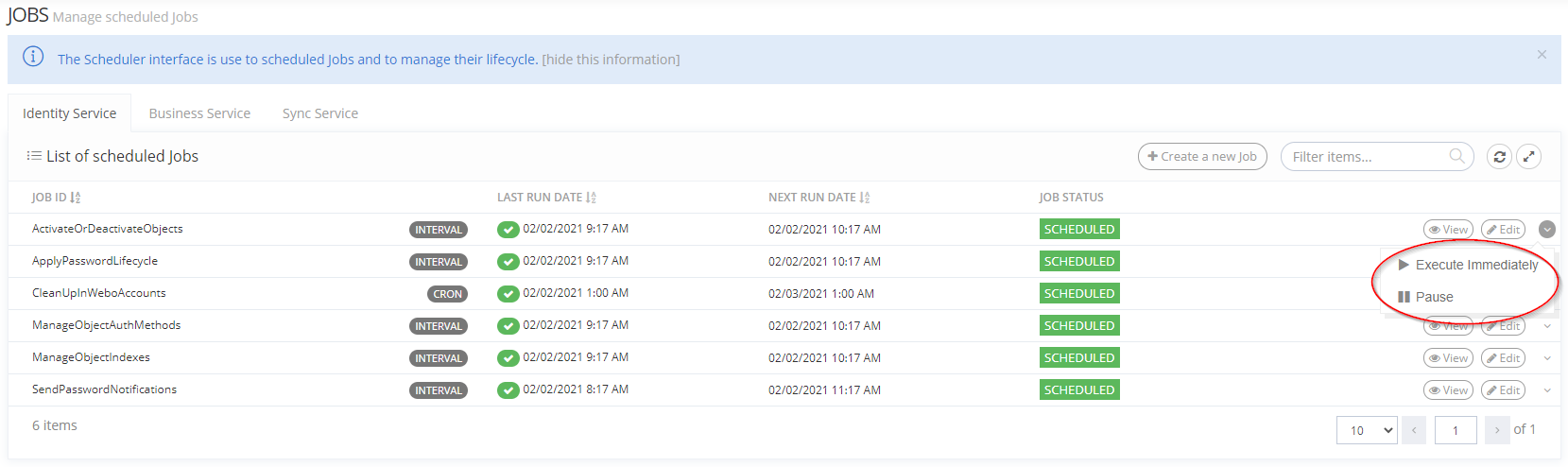Screen dimensions: 1568x467
Task: Close the blue information banner
Action: pyautogui.click(x=1542, y=55)
